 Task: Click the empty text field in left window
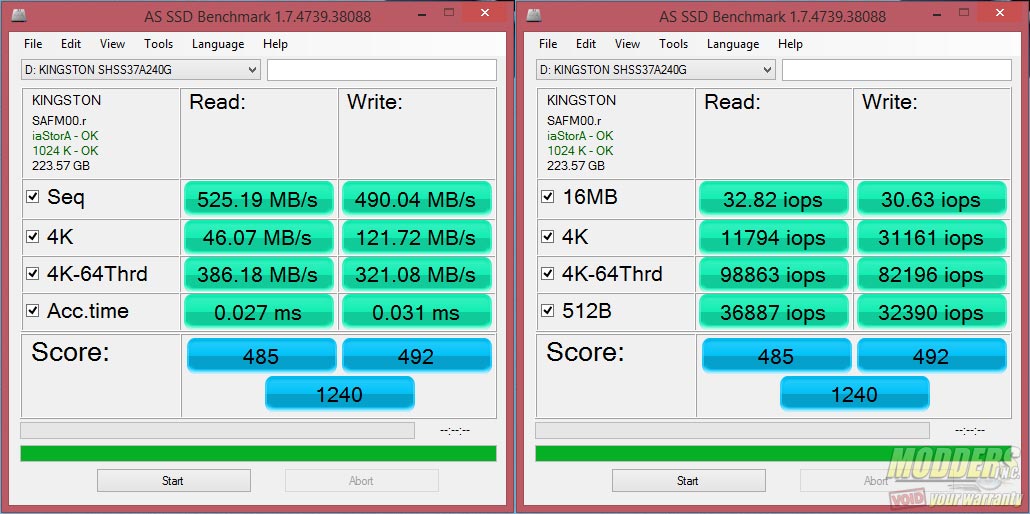(x=382, y=70)
